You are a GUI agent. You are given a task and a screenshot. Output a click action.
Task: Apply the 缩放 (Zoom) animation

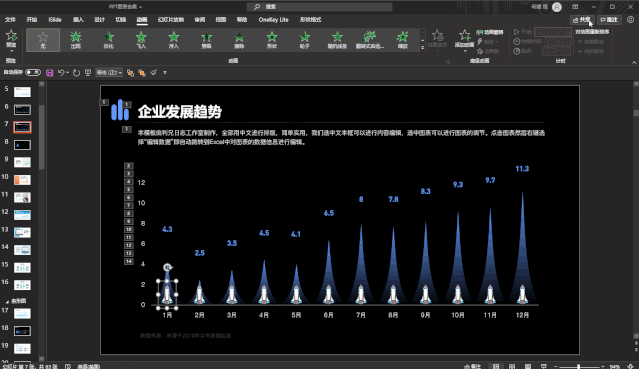(x=403, y=40)
